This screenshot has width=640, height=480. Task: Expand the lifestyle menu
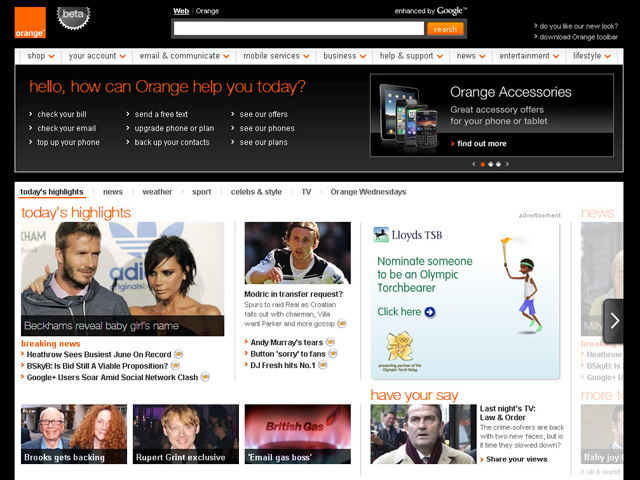pyautogui.click(x=592, y=56)
